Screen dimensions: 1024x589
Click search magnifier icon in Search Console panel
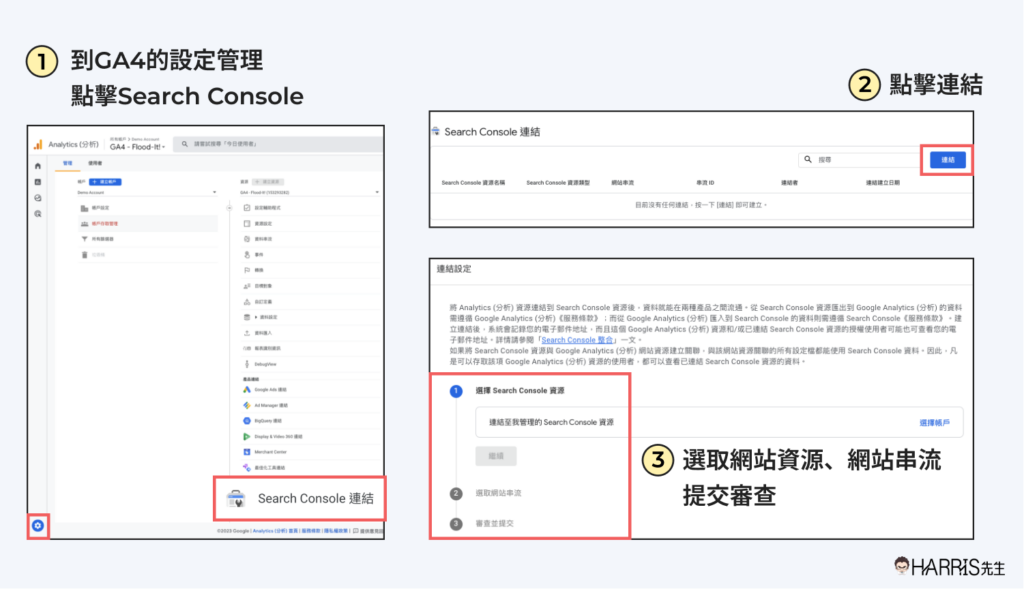[808, 159]
